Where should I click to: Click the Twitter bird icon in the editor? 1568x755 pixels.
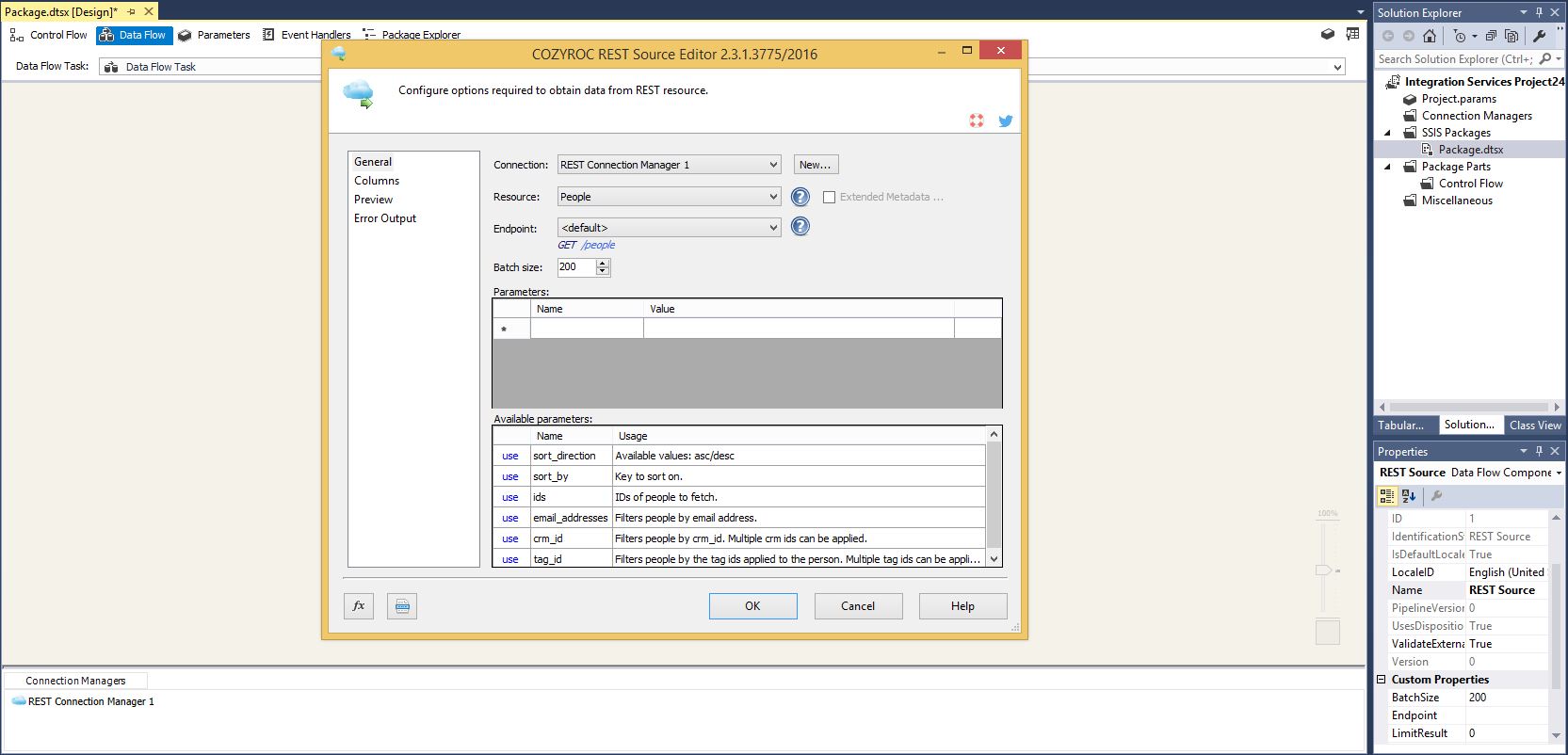(x=1005, y=121)
